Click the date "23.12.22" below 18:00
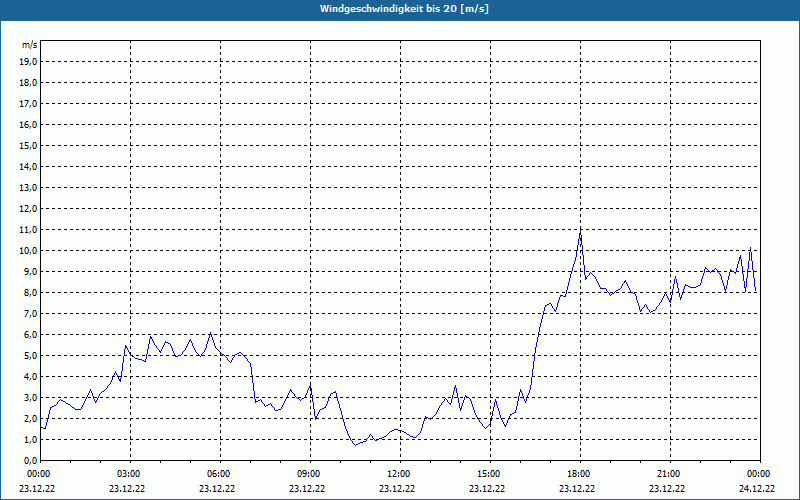800x500 pixels. [577, 488]
